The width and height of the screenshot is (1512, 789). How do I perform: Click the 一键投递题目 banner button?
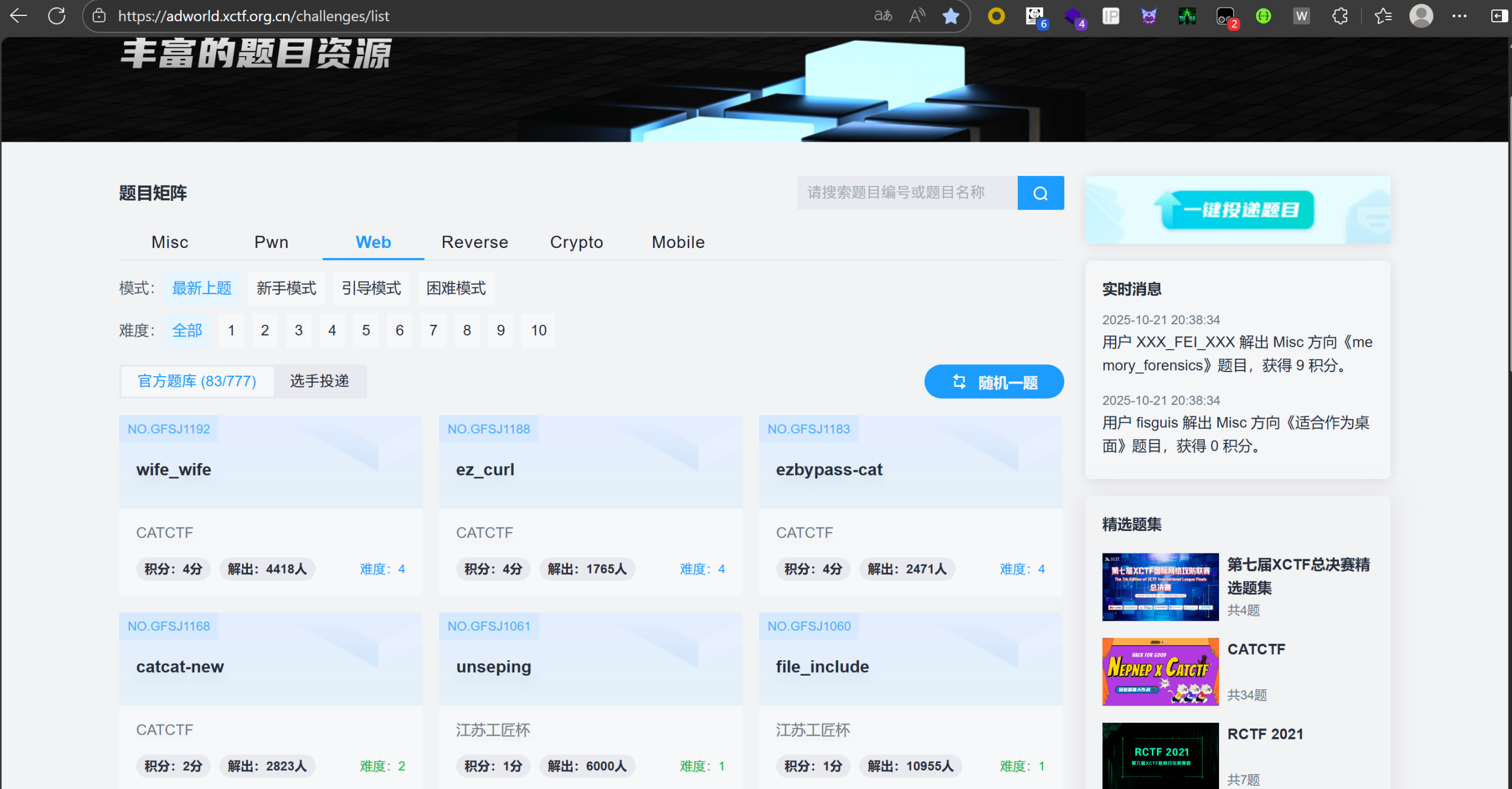pos(1238,210)
